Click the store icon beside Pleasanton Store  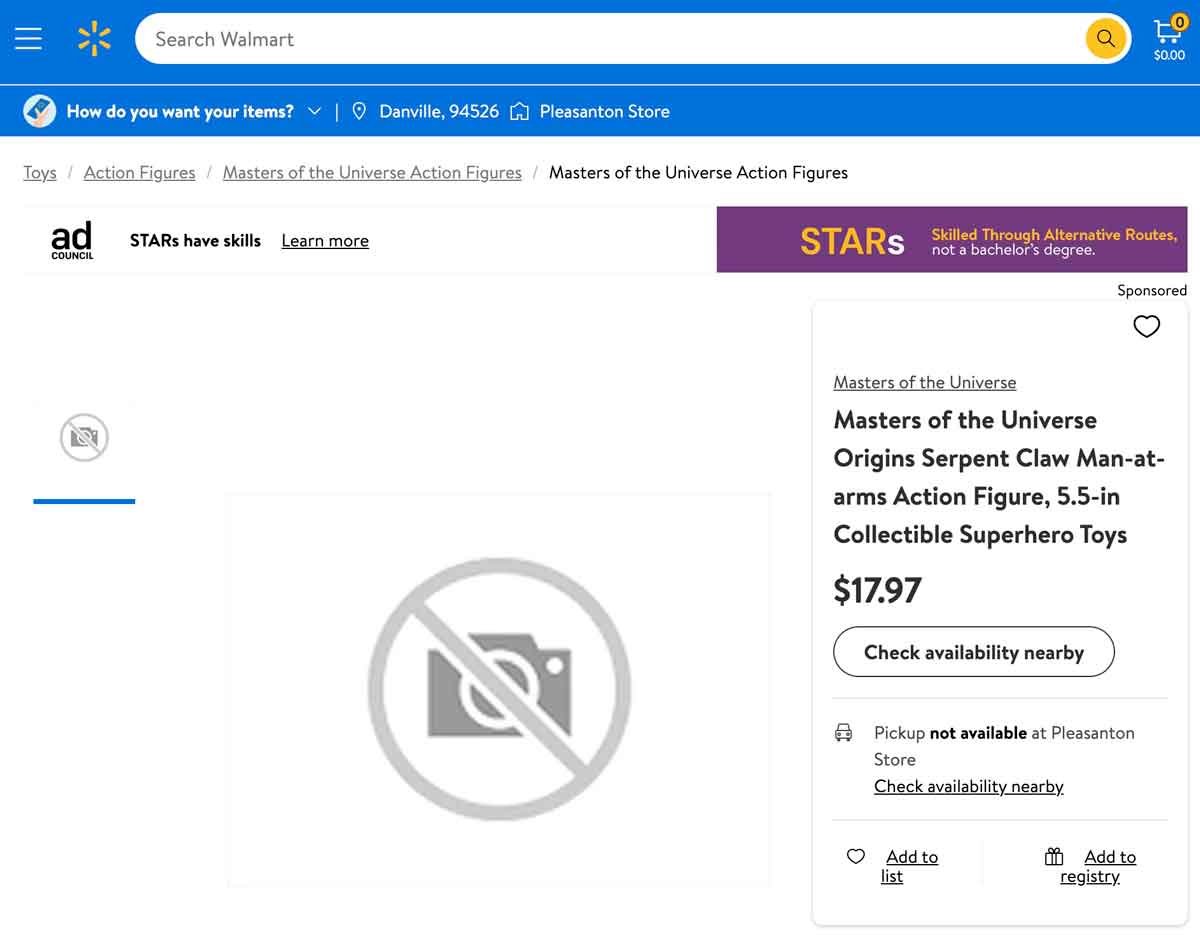519,111
